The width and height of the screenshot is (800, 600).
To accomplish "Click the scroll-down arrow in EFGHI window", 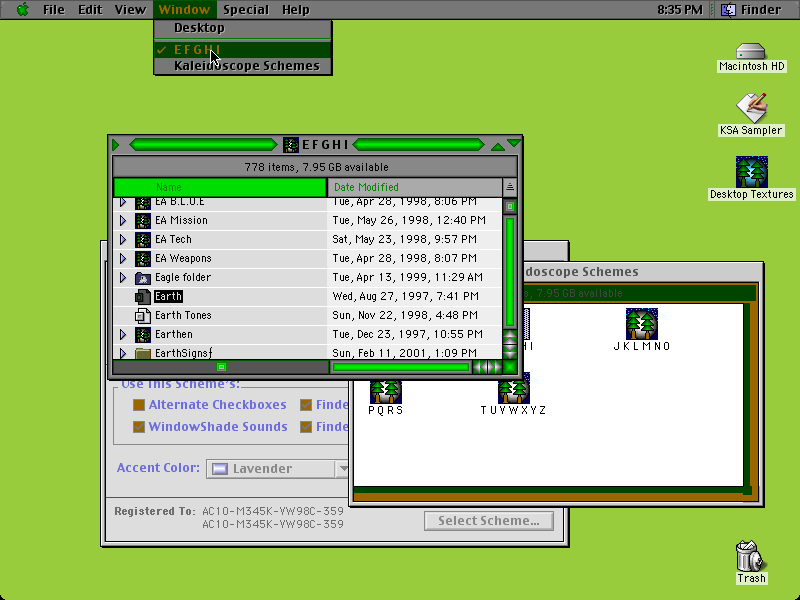I will tap(510, 352).
